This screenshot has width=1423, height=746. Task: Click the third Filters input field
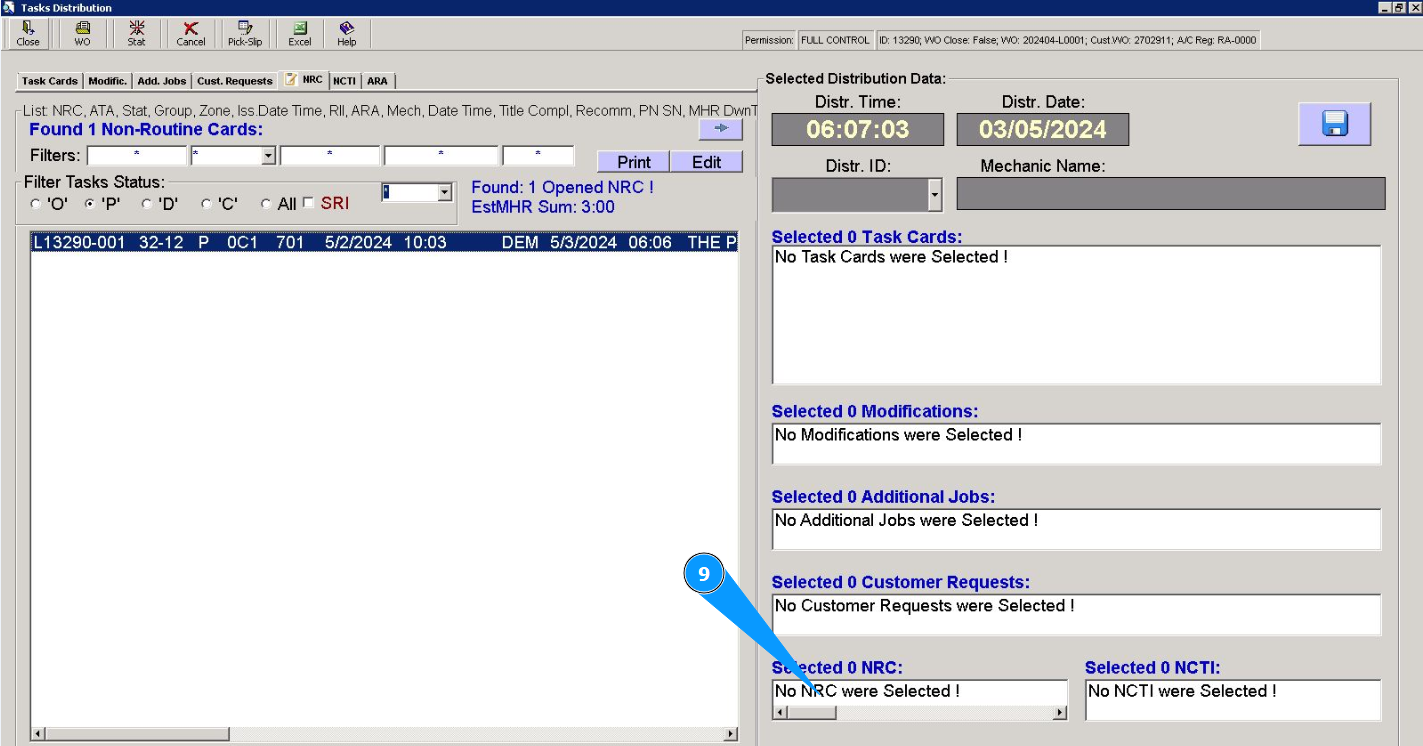pos(330,156)
